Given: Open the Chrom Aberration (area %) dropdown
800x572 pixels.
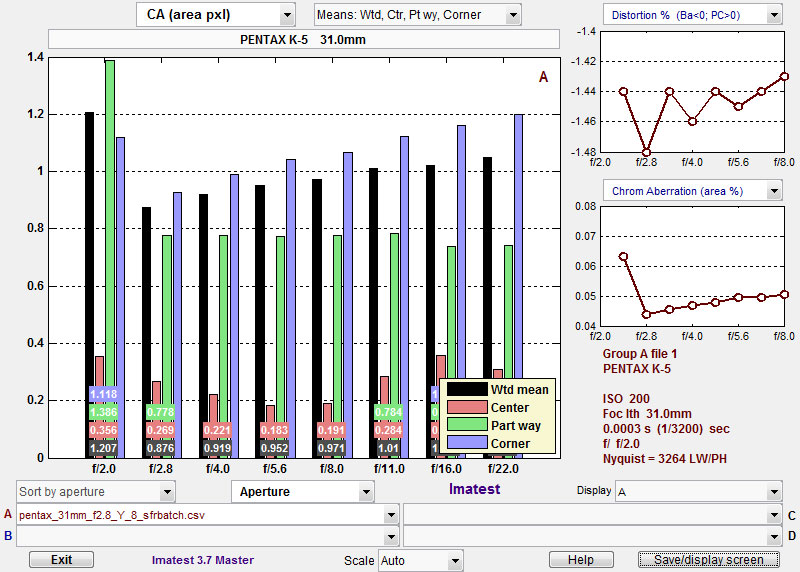Looking at the screenshot, I should click(x=692, y=191).
